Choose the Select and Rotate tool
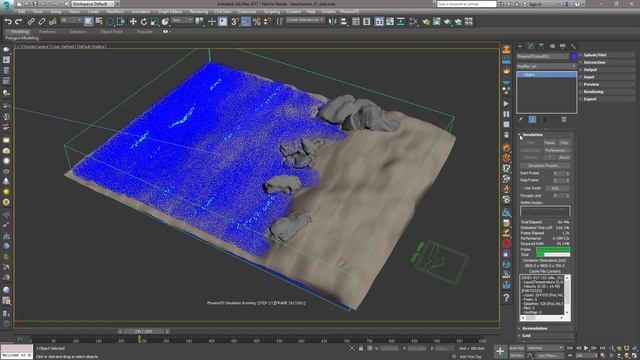 [144, 22]
